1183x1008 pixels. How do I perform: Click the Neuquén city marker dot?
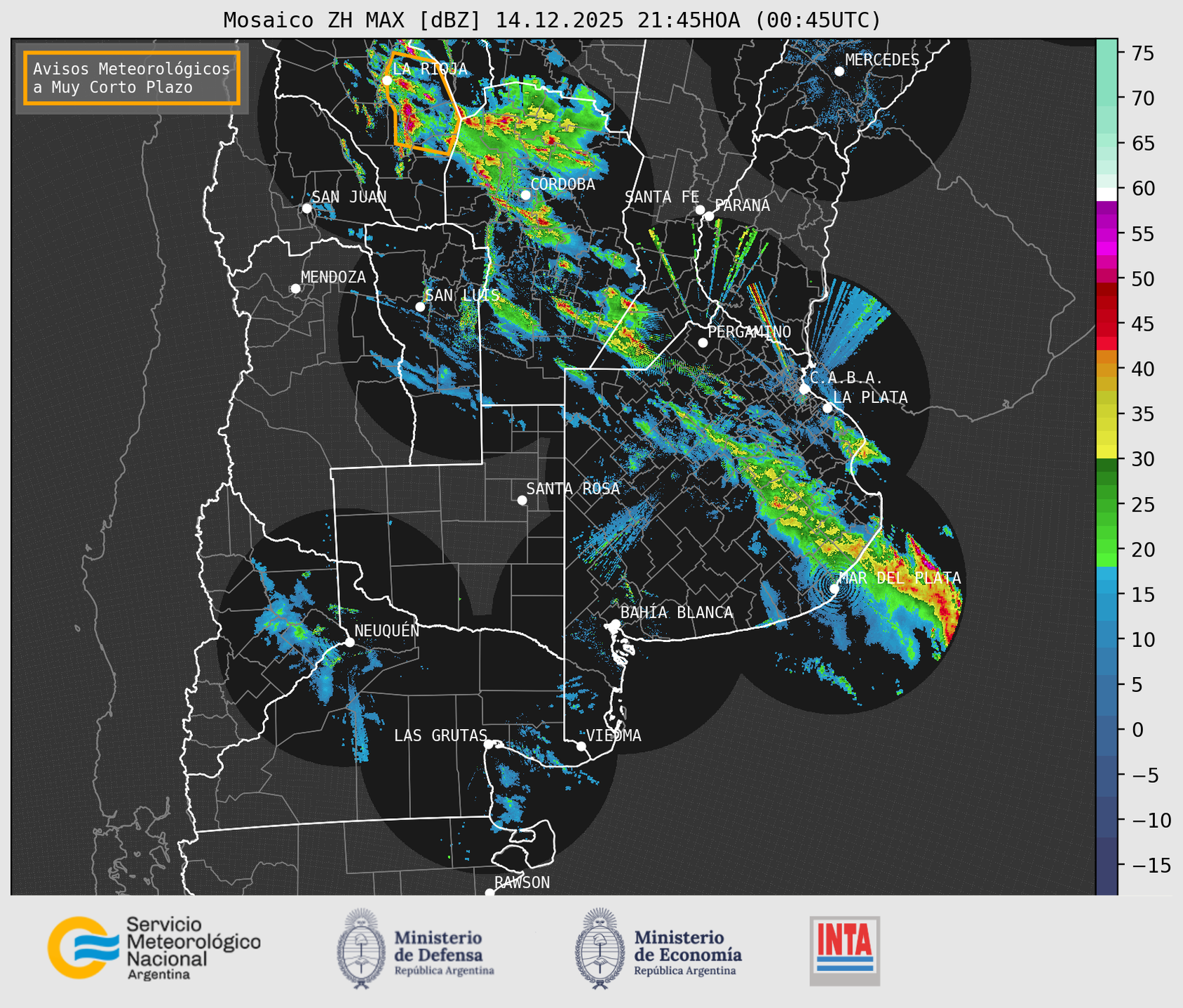tap(349, 642)
